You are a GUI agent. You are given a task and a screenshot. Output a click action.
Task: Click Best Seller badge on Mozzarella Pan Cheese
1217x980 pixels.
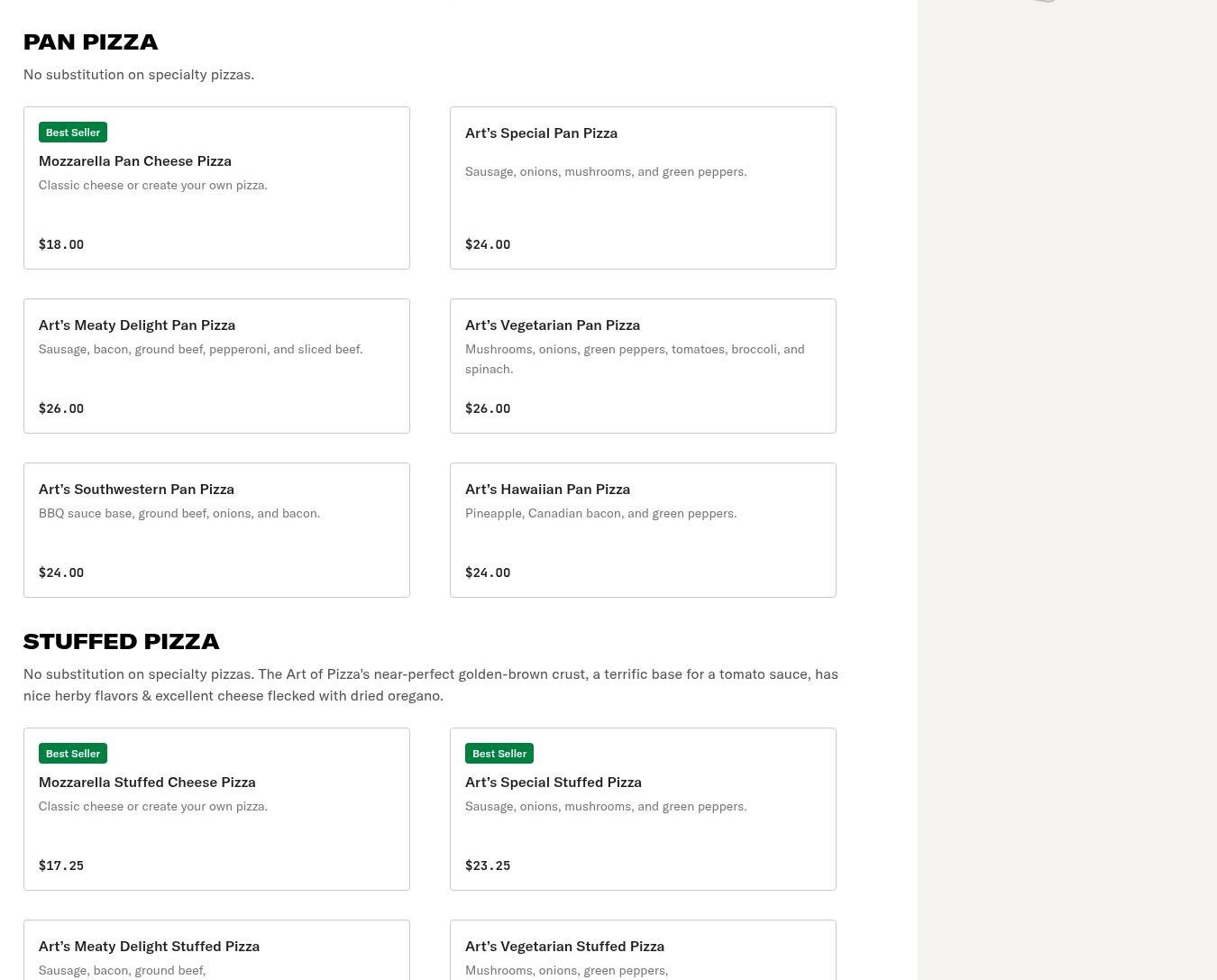click(x=73, y=133)
